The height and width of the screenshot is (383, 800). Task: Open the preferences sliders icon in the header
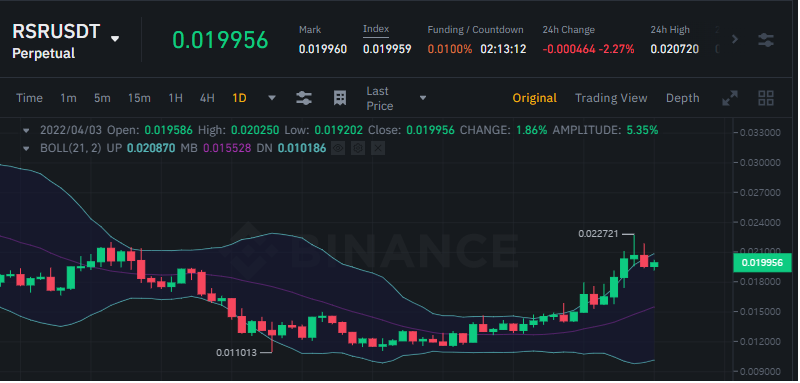(766, 40)
